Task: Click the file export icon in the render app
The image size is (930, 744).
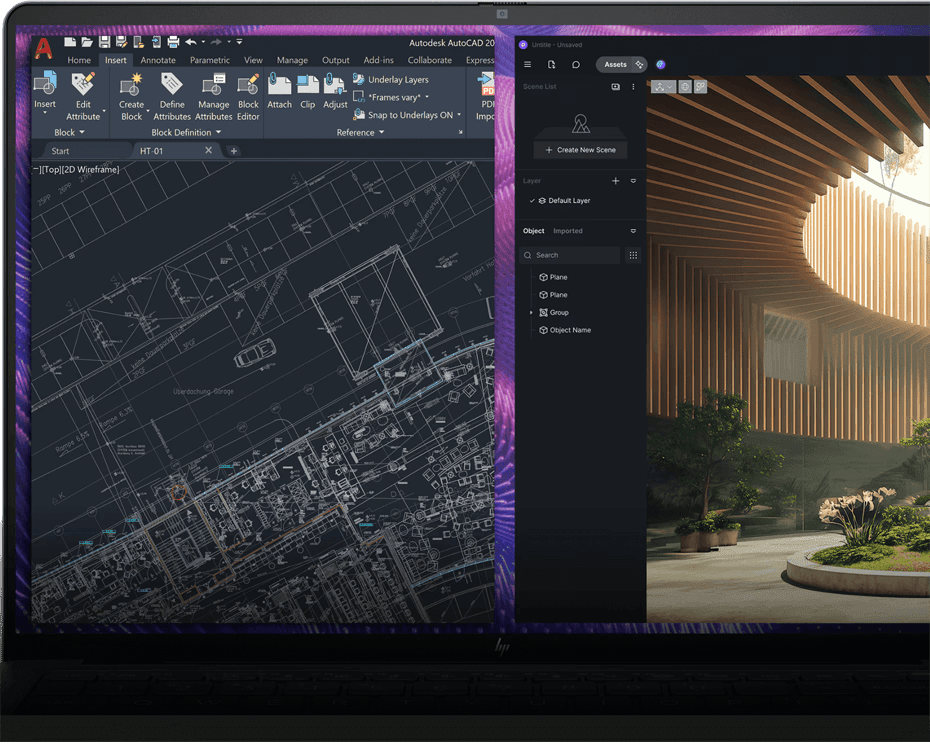Action: (x=551, y=64)
